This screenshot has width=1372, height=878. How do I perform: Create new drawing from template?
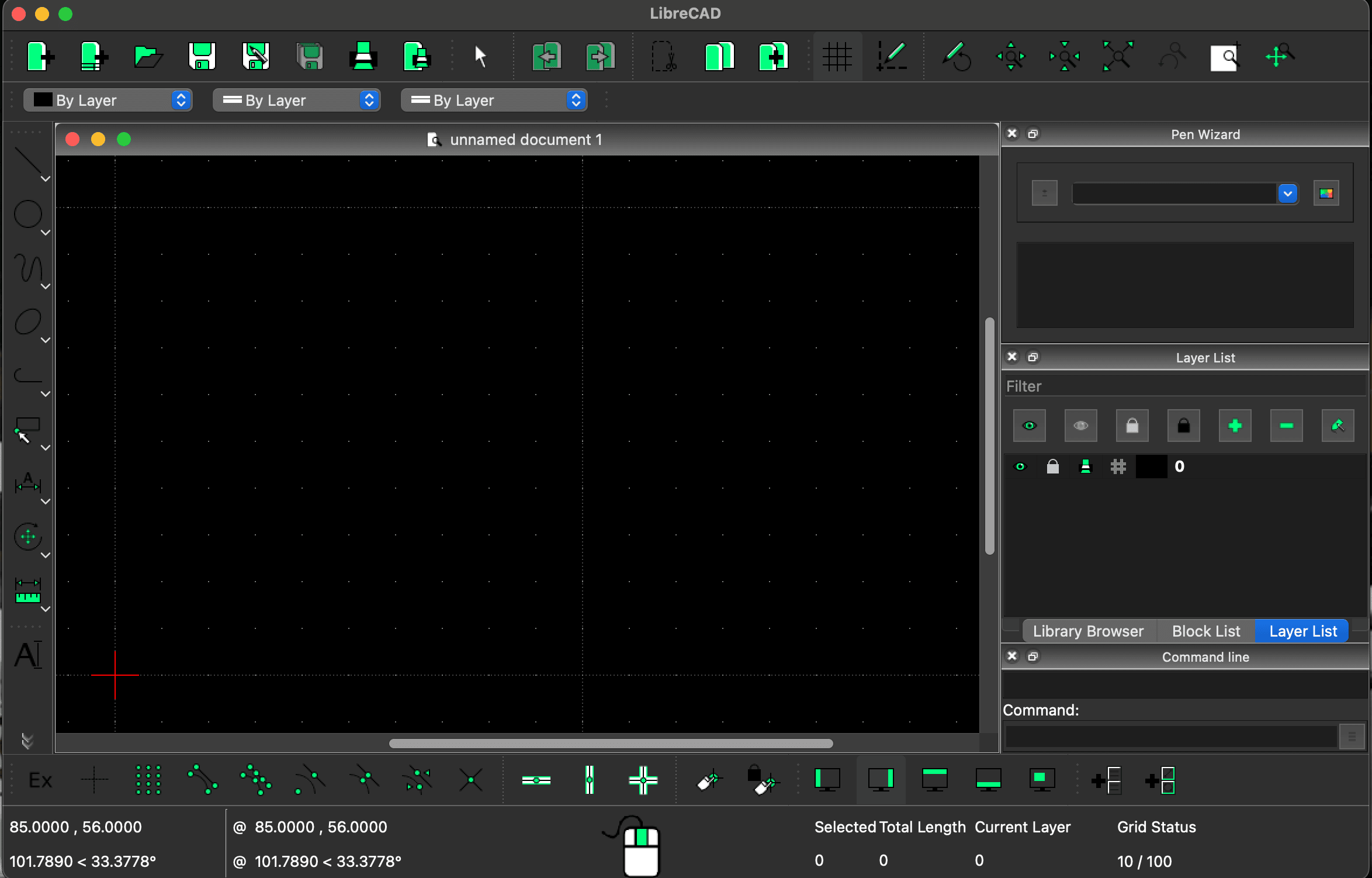click(93, 57)
